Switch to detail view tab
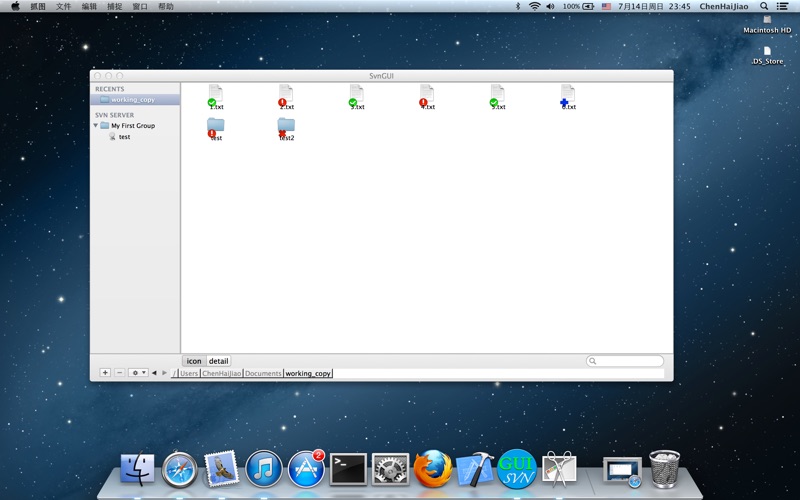The image size is (800, 500). coord(218,361)
